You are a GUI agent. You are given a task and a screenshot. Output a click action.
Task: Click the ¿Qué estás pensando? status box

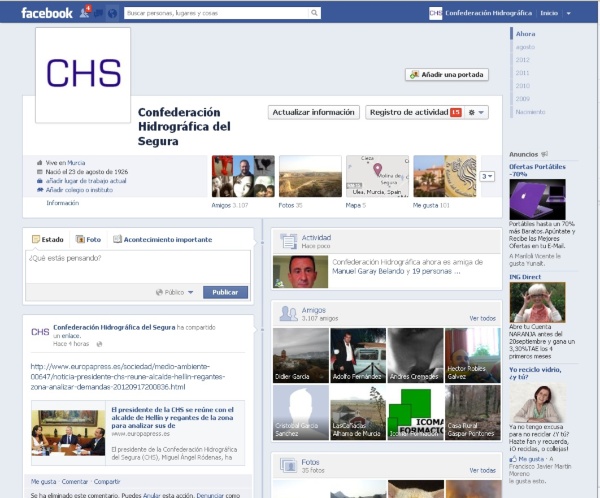click(x=138, y=267)
